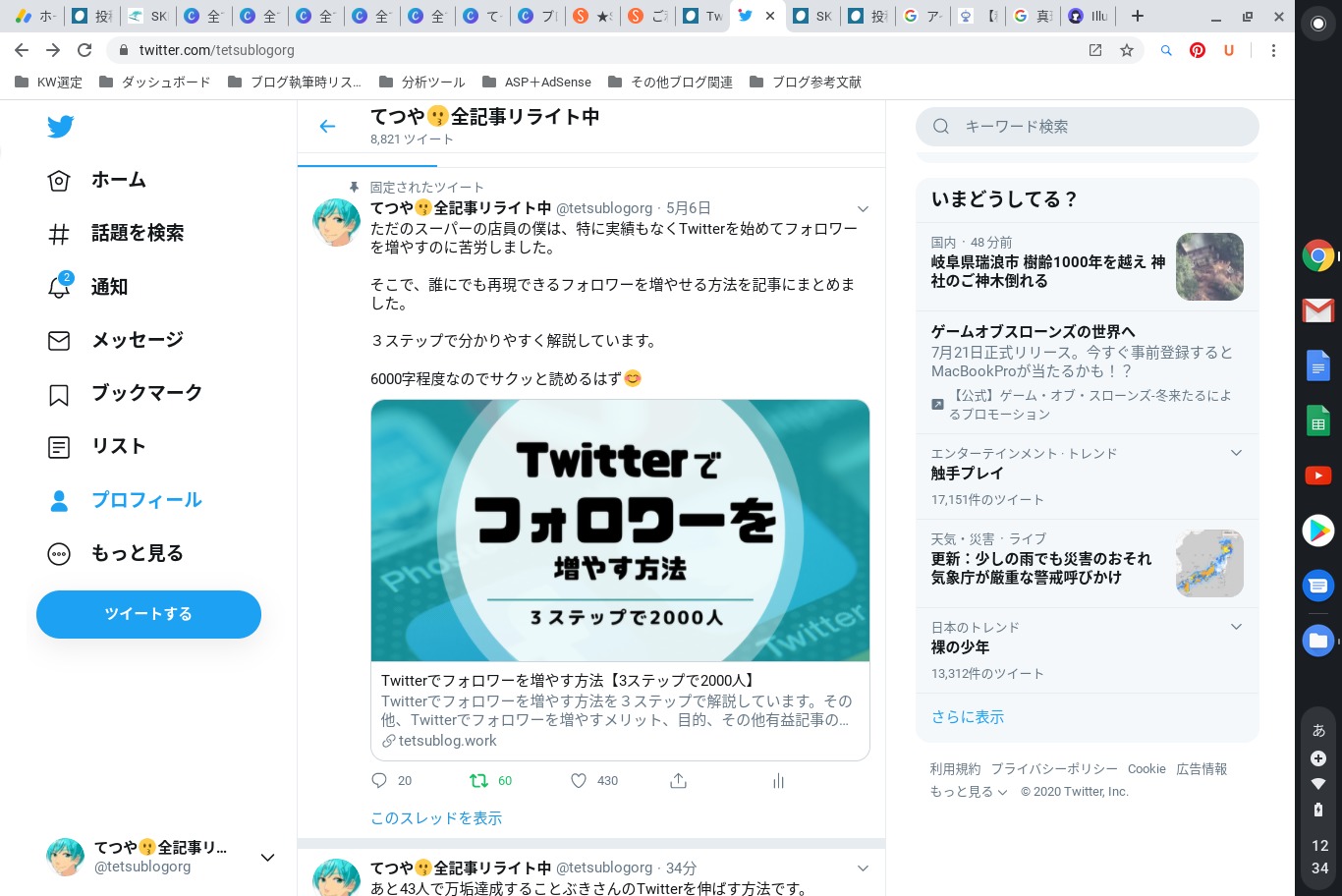Open account switcher chevron for @tetsublogorg
This screenshot has width=1342, height=896.
click(267, 858)
